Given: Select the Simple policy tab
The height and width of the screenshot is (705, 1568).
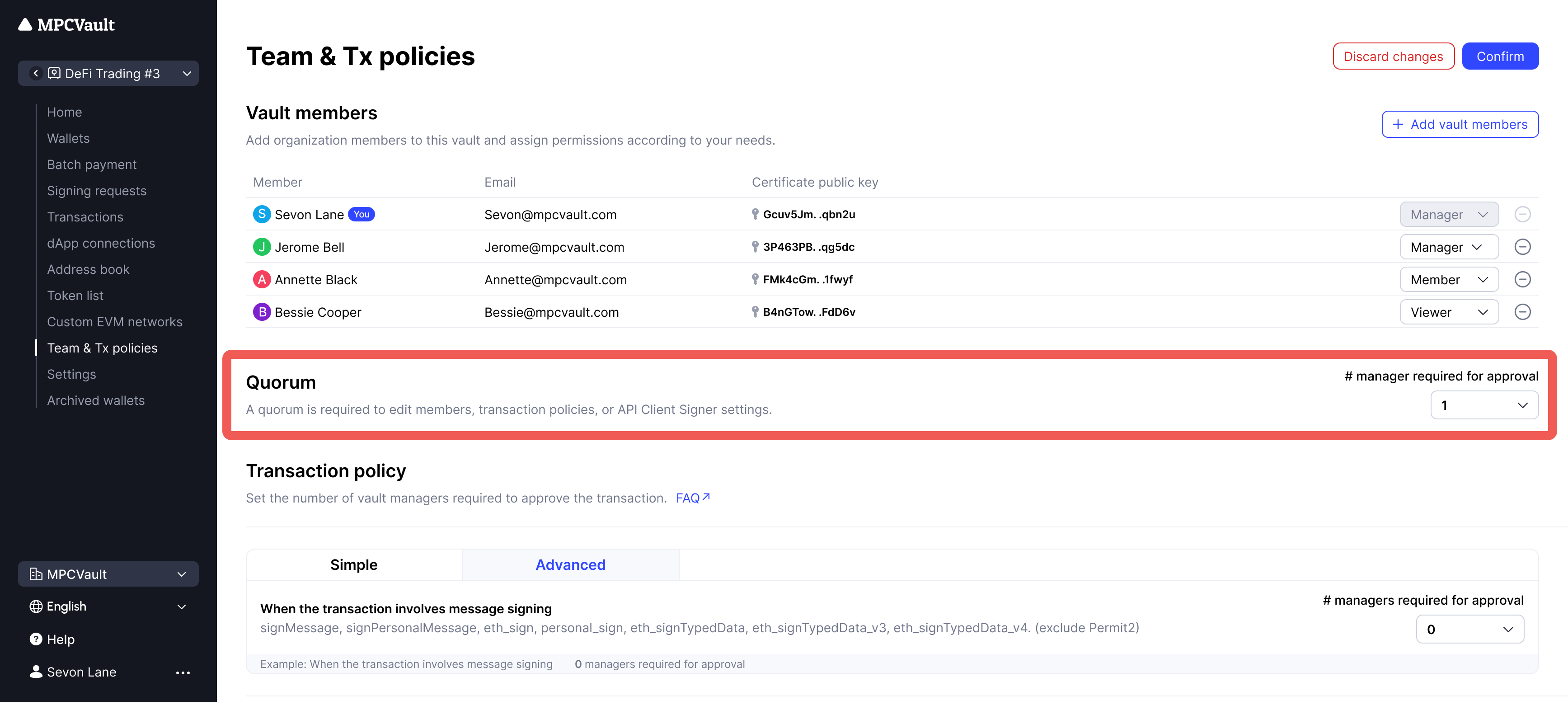Looking at the screenshot, I should [x=354, y=565].
